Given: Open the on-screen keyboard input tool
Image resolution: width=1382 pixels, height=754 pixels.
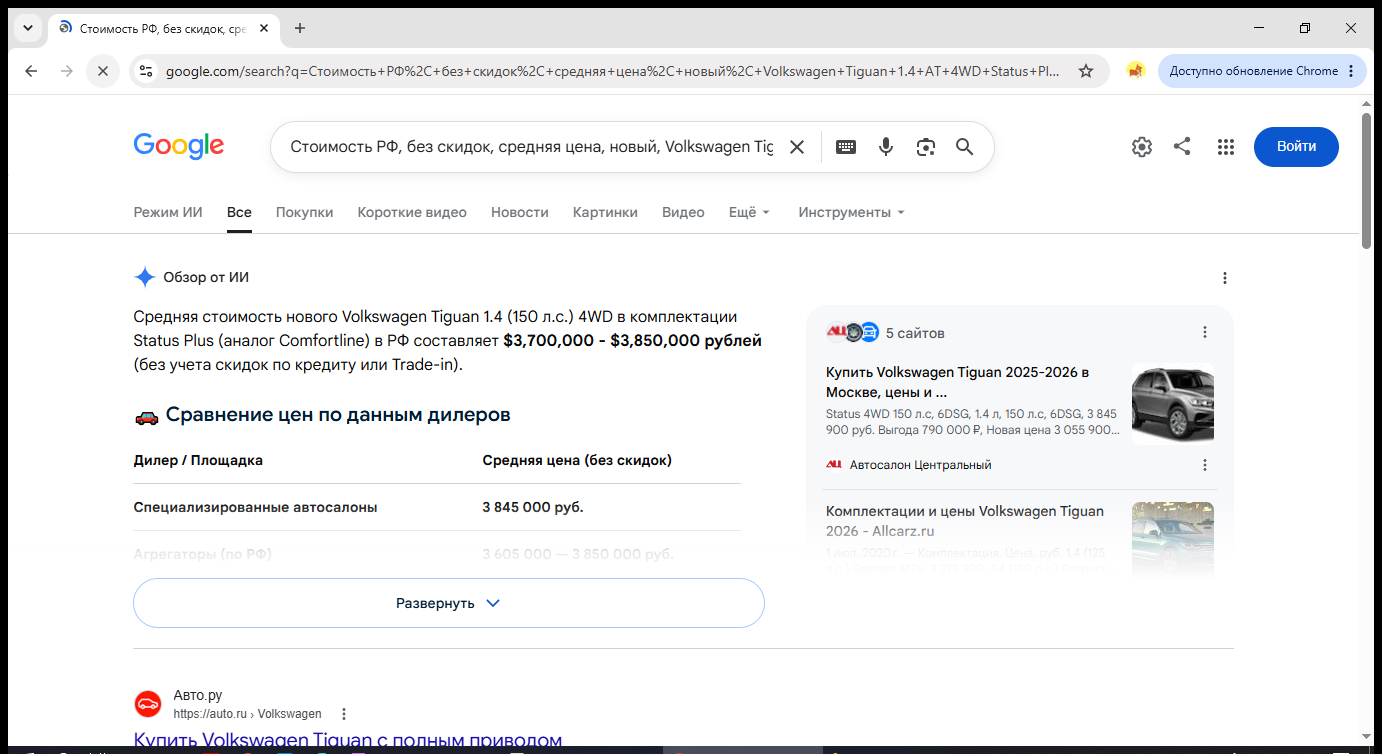Looking at the screenshot, I should 846,147.
